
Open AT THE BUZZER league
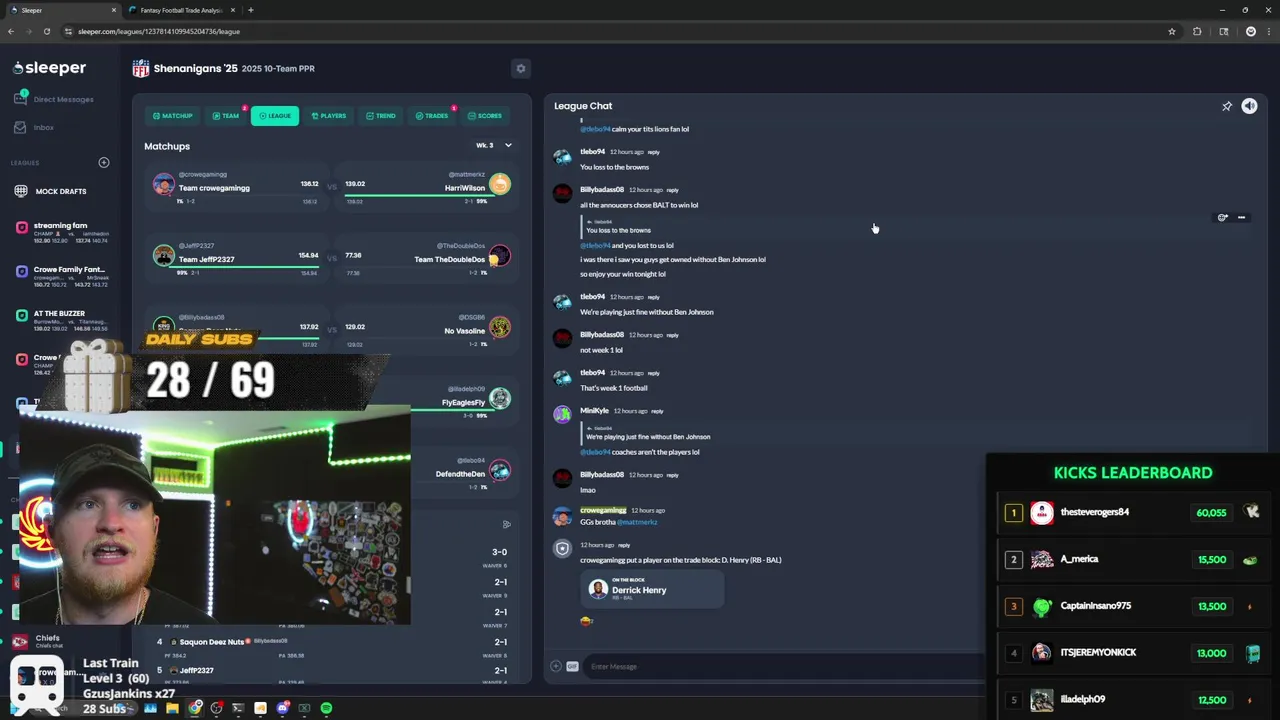click(x=62, y=319)
